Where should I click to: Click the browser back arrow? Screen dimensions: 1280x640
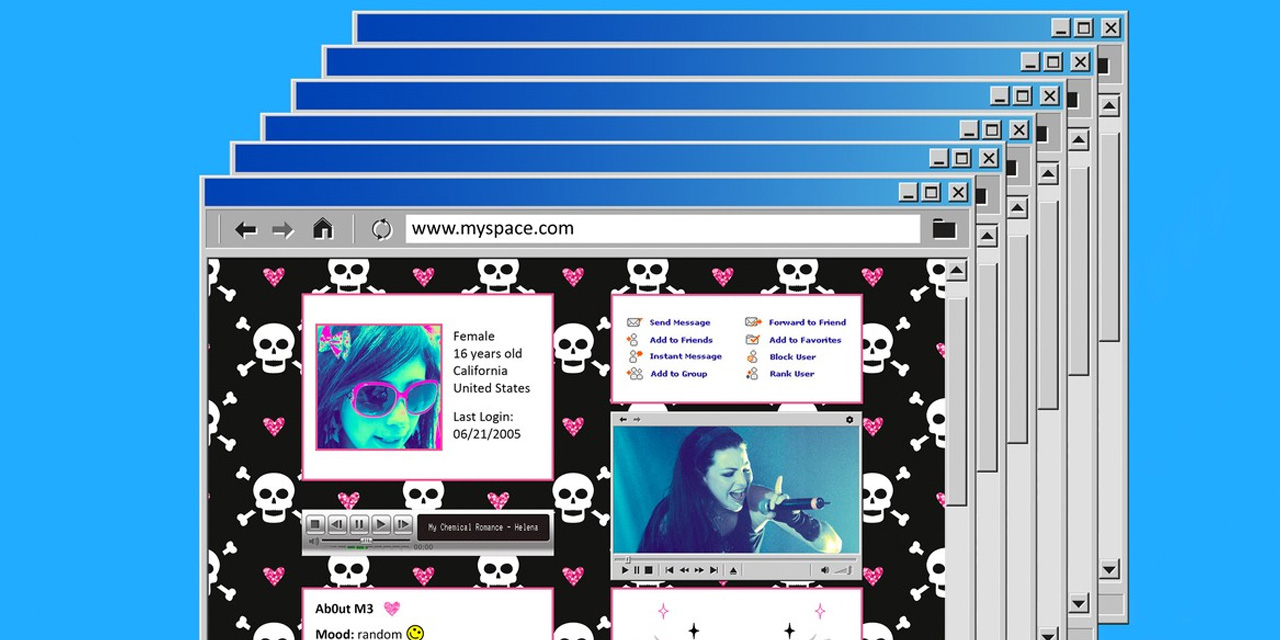246,230
